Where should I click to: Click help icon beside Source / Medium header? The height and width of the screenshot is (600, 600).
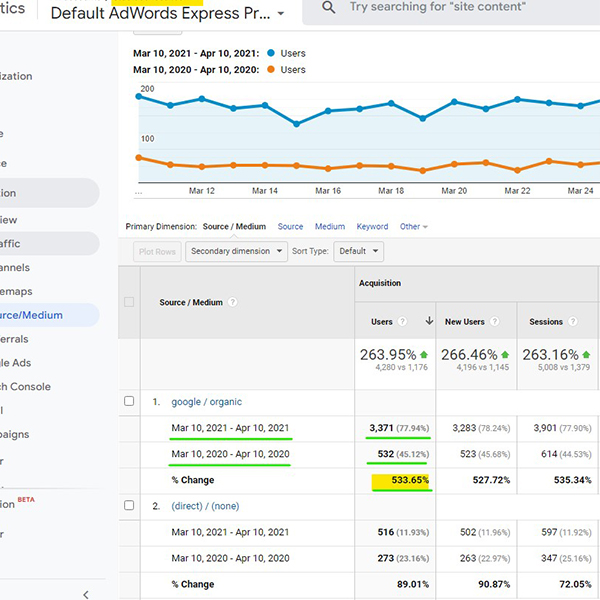coord(232,302)
